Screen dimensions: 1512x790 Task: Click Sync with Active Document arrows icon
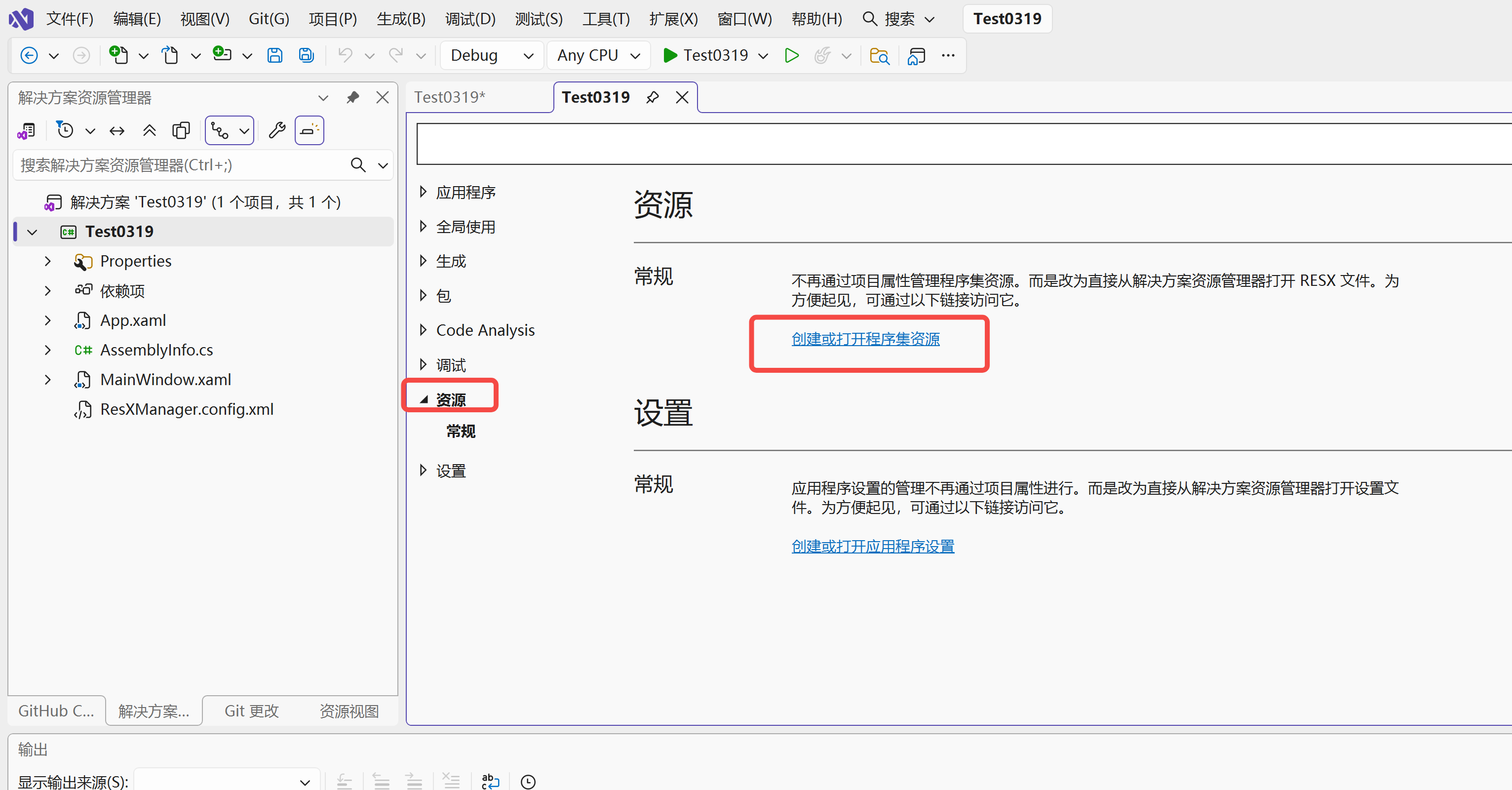click(117, 130)
